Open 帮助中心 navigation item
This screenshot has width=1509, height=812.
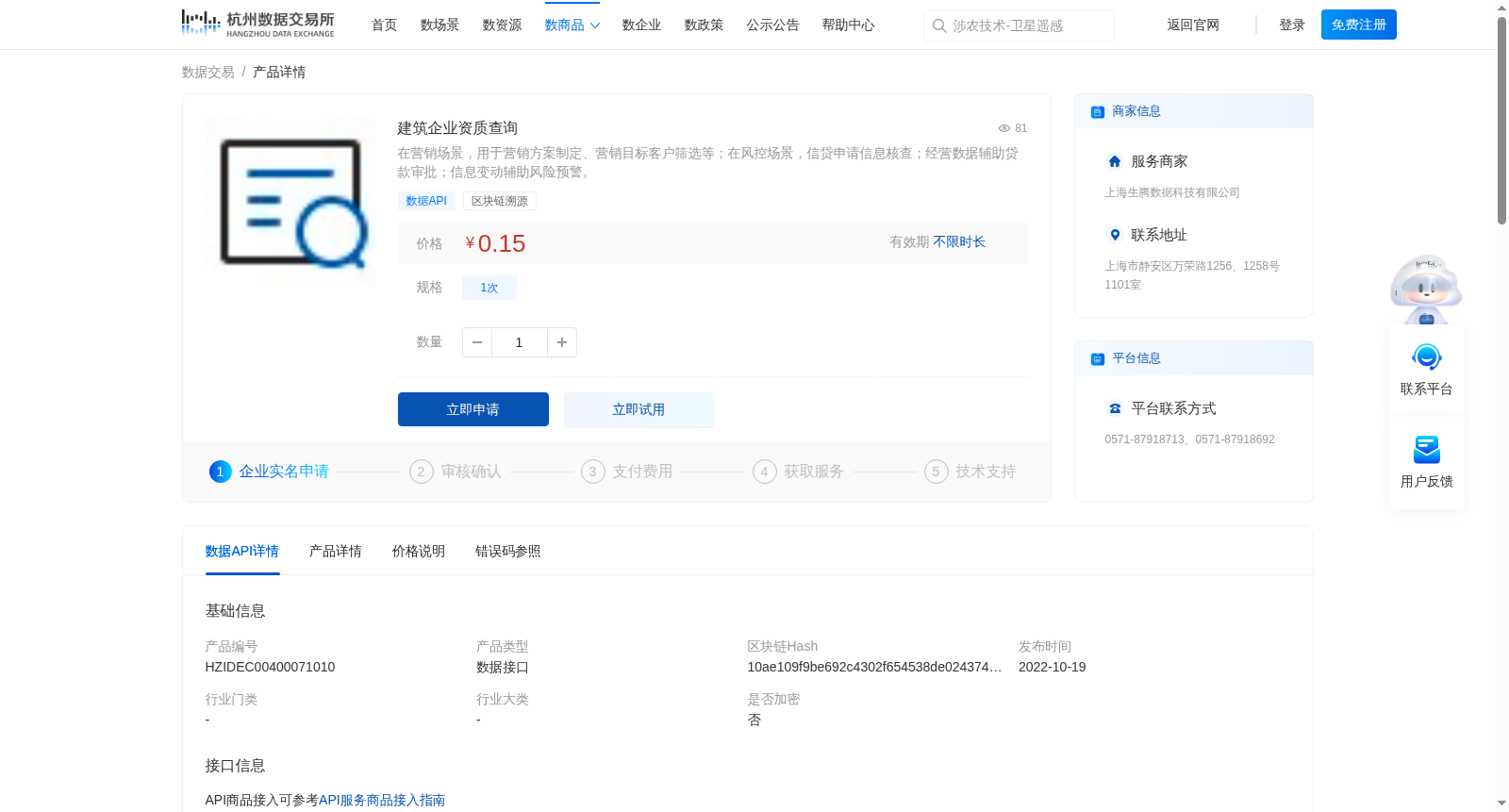pos(849,25)
